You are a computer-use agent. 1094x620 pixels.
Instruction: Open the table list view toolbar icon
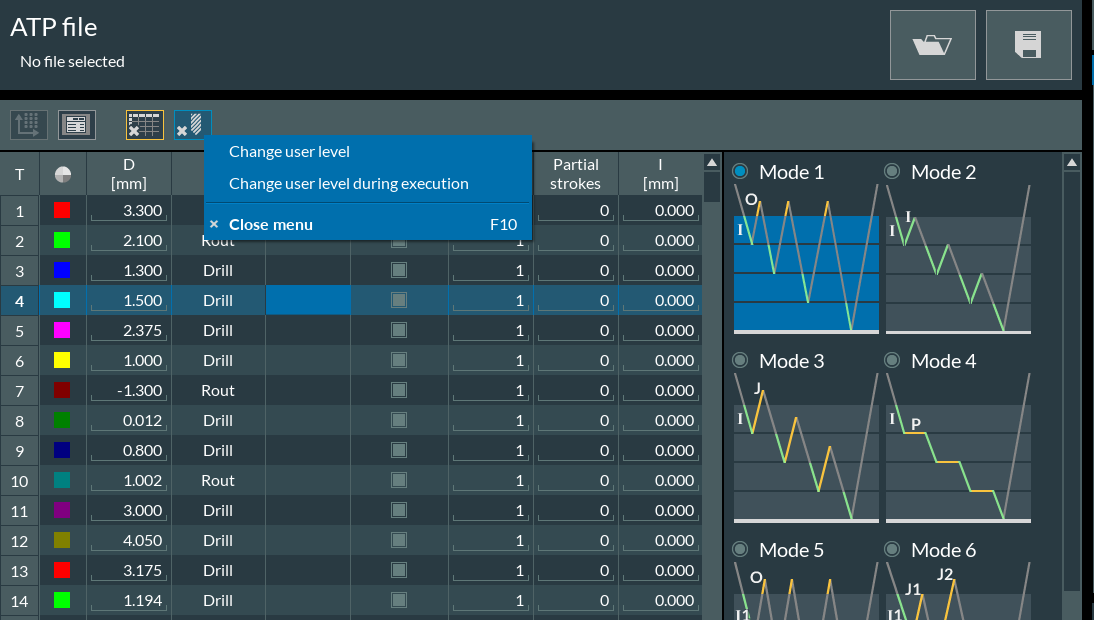[x=77, y=125]
